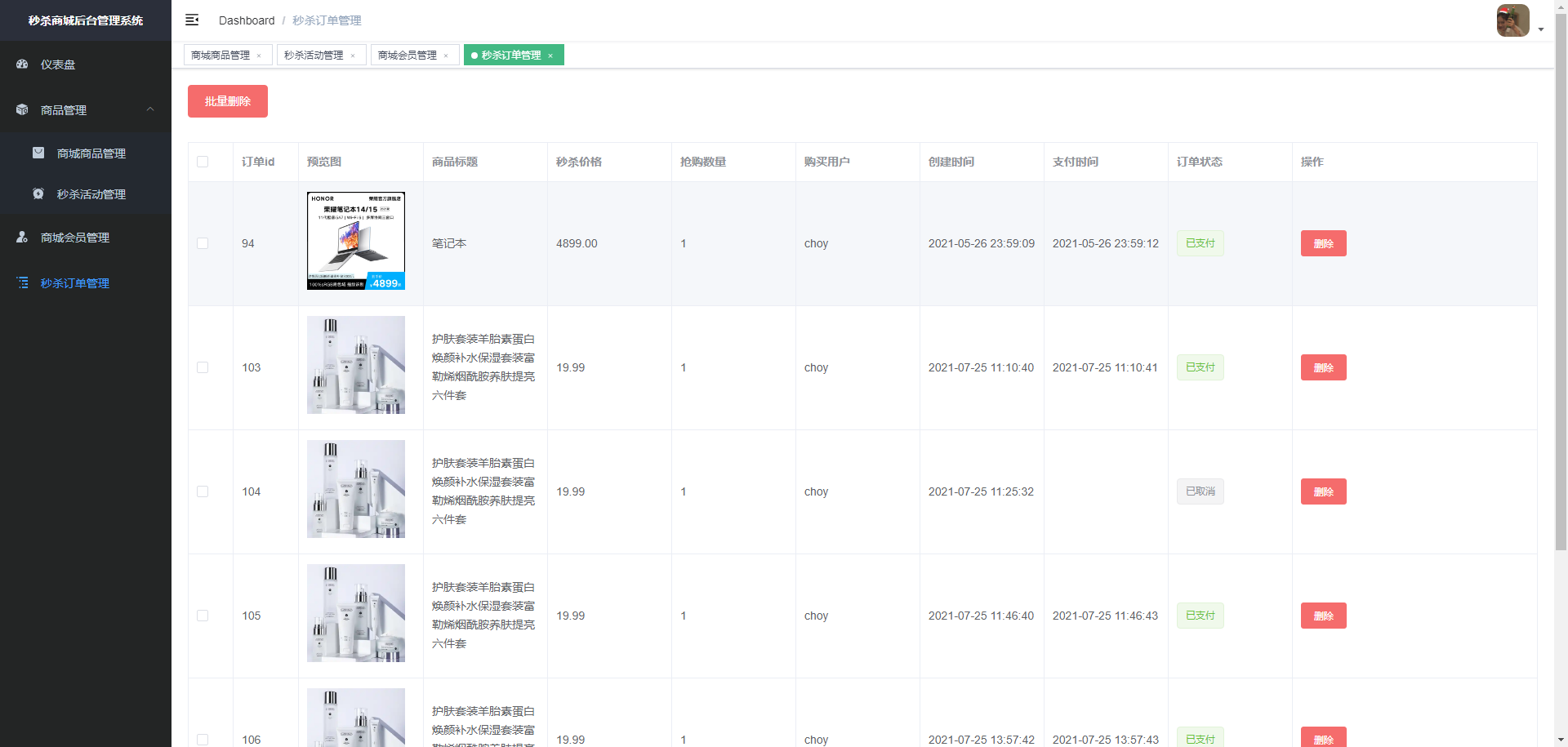Open 商城会员管理 in the sidebar
The height and width of the screenshot is (747, 1568).
(86, 237)
